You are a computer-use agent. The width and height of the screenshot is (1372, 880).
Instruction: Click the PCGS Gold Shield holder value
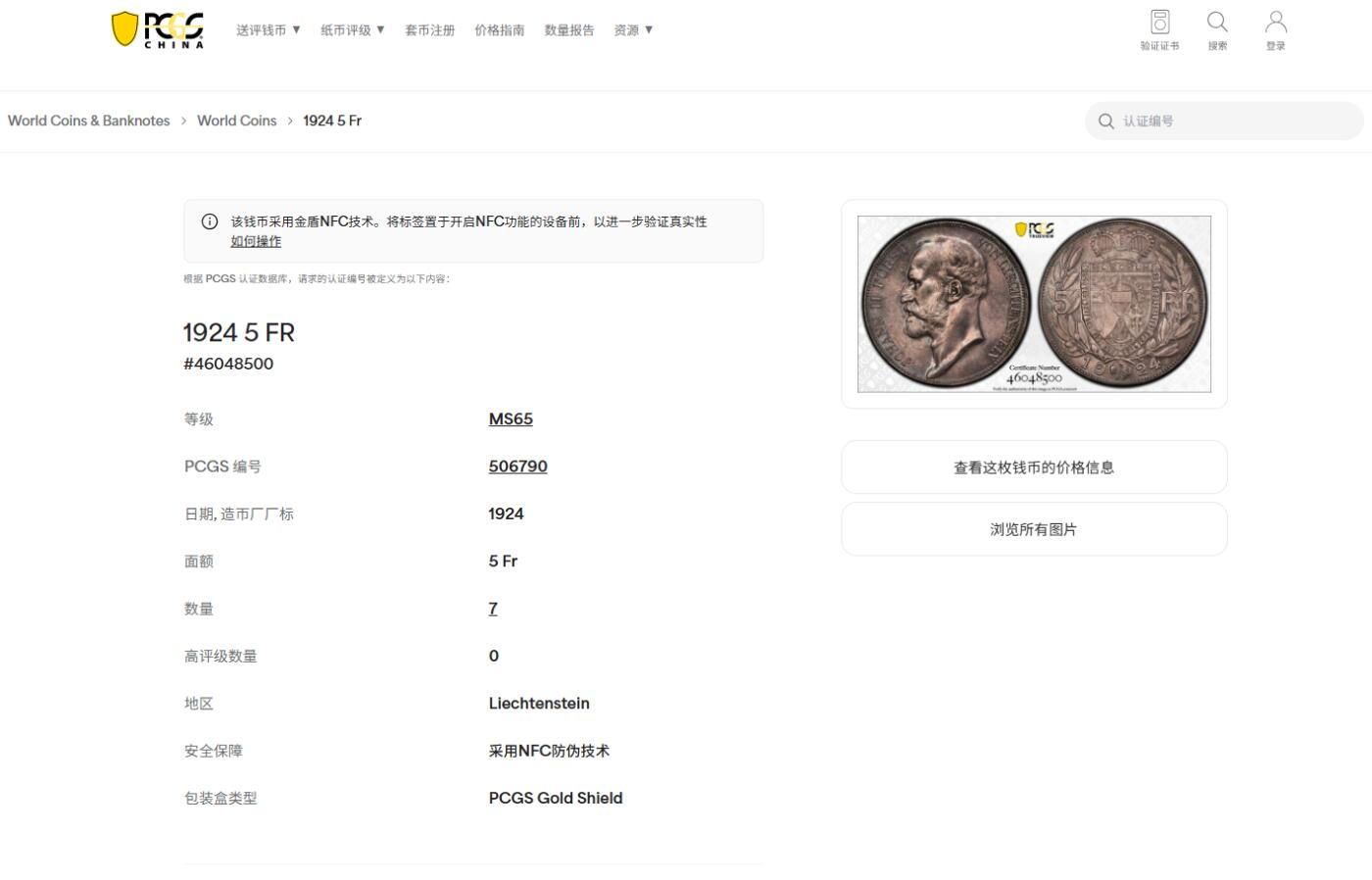[x=556, y=798]
